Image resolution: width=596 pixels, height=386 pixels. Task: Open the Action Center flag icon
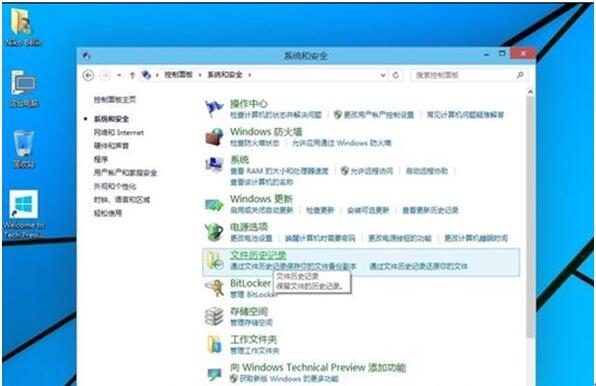point(214,108)
